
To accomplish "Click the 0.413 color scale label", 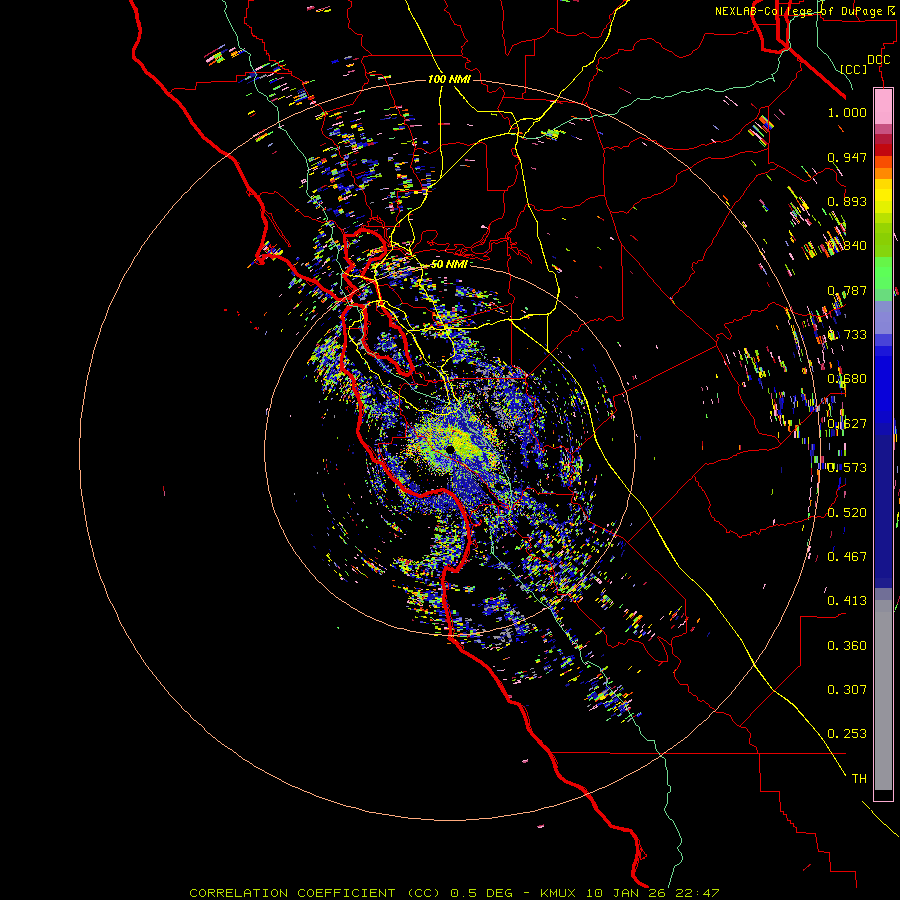I will coord(847,601).
